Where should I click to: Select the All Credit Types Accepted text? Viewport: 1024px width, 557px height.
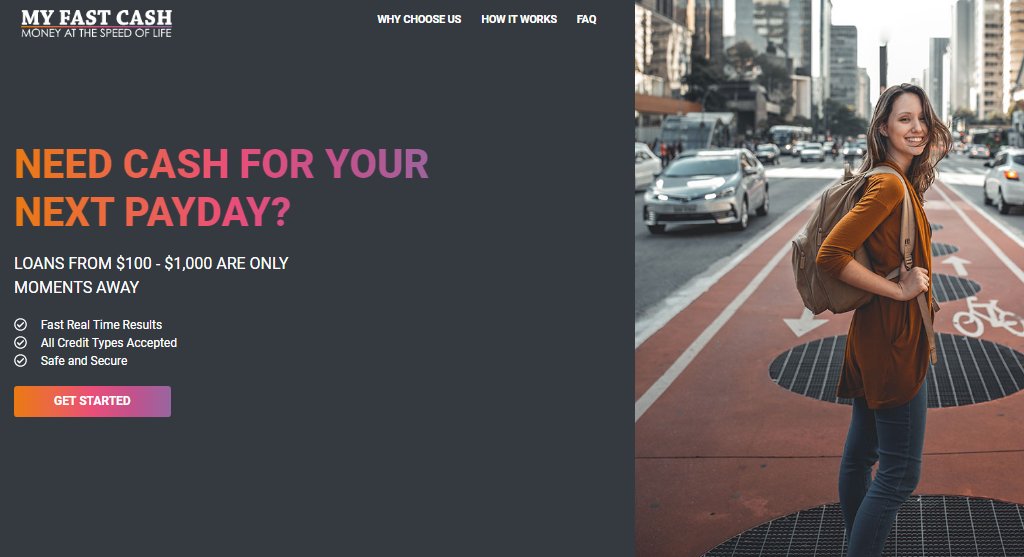point(108,343)
